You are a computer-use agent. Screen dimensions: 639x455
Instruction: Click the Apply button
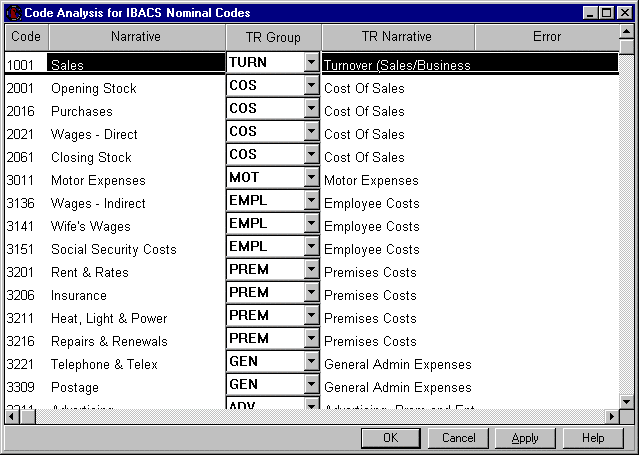coord(525,438)
